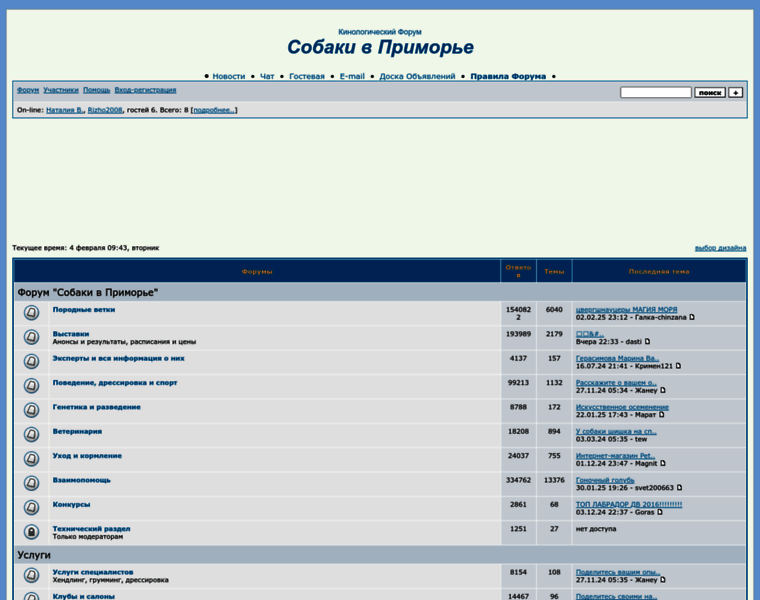This screenshot has width=760, height=600.
Task: Expand online users via подробнее link
Action: point(214,110)
